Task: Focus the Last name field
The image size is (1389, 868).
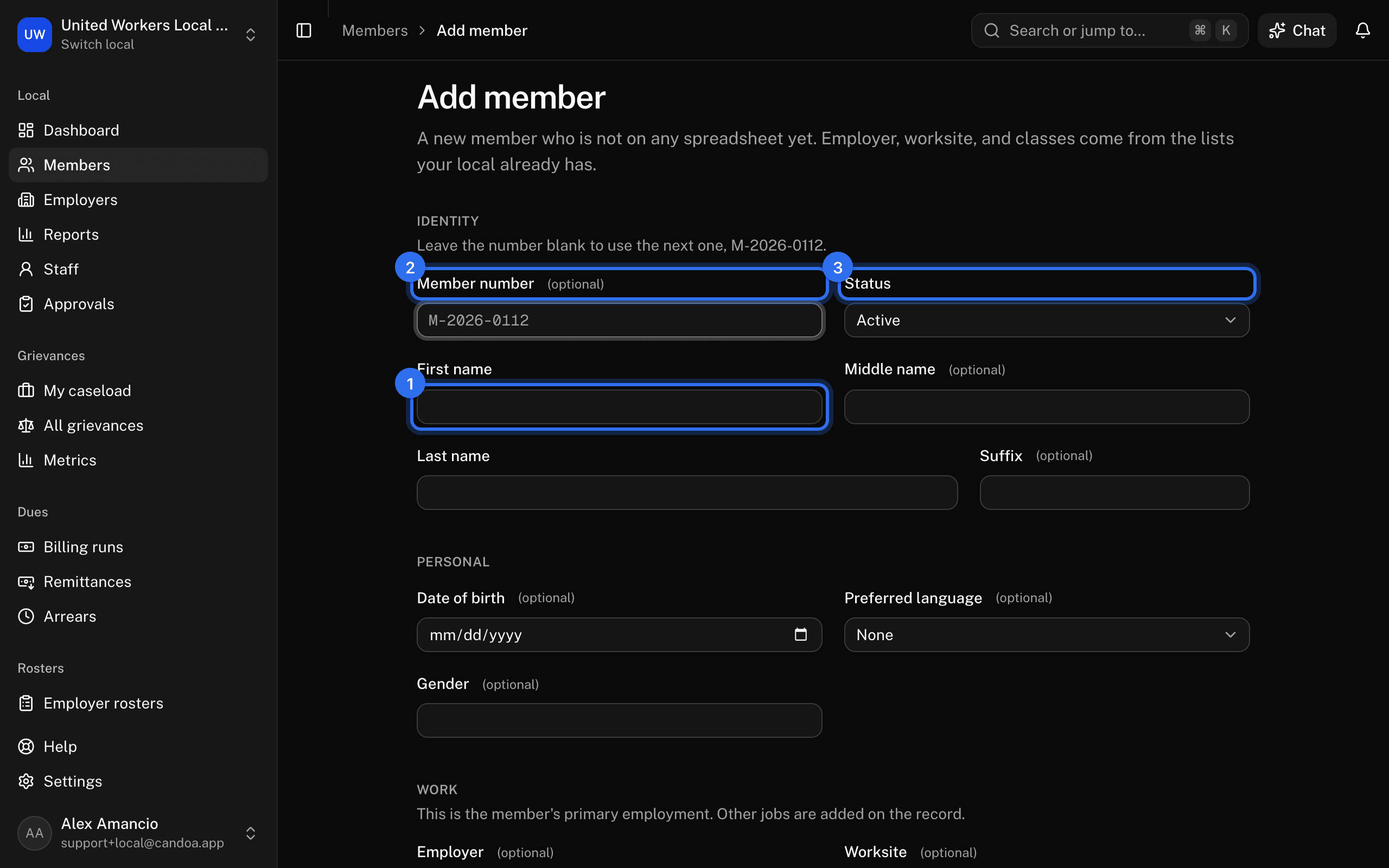Action: coord(687,493)
